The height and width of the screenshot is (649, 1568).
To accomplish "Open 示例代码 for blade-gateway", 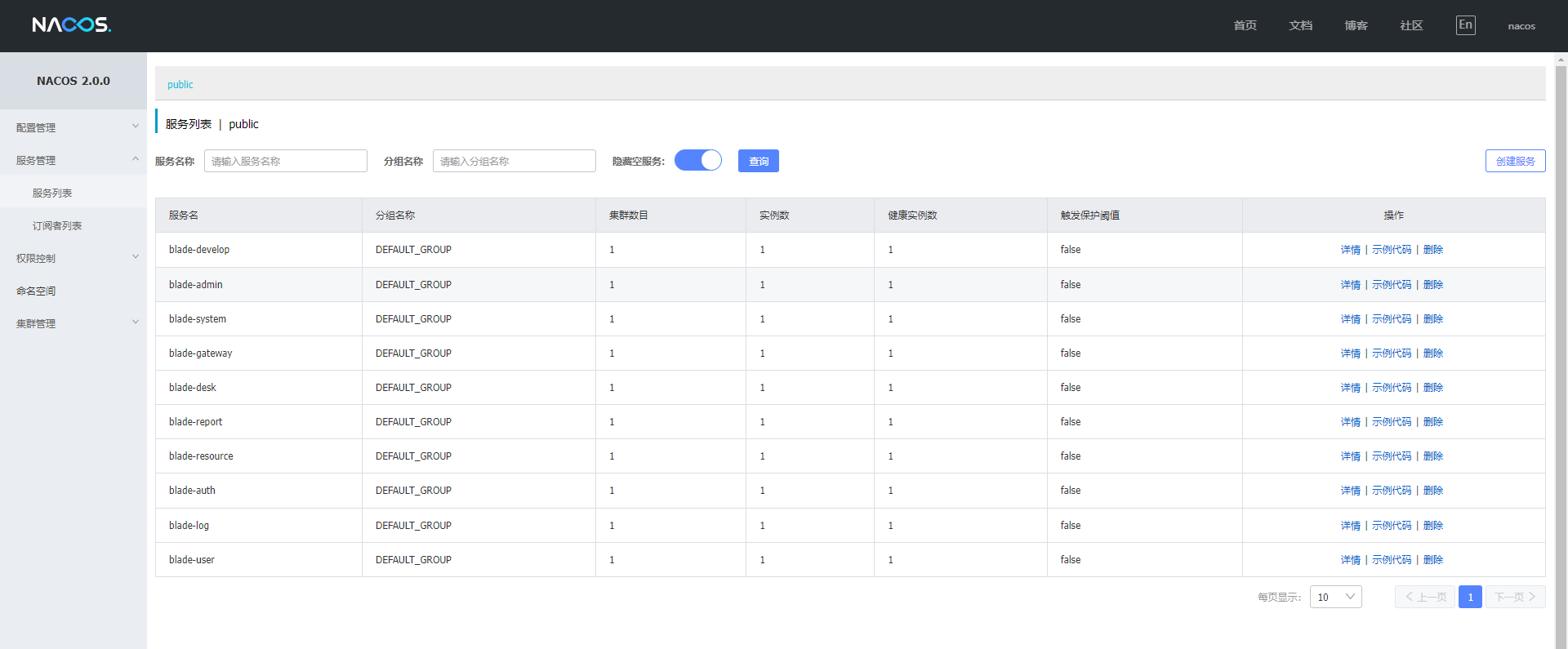I will (1392, 353).
